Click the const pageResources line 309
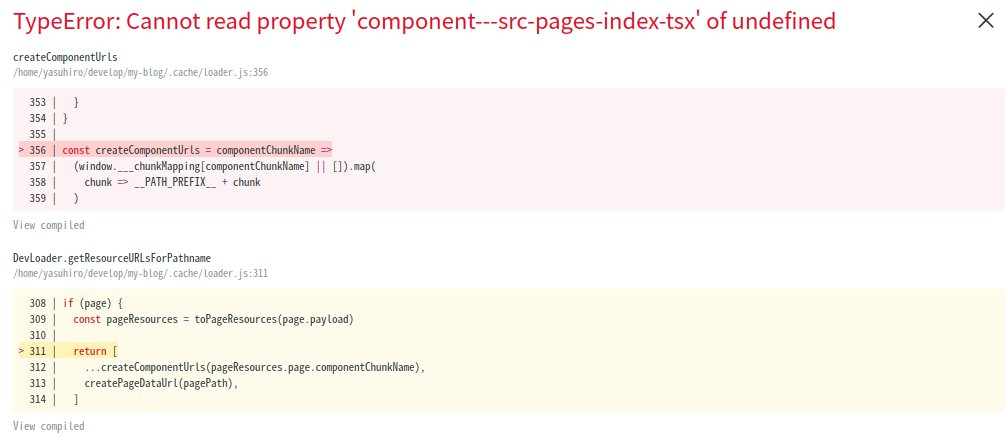The height and width of the screenshot is (443, 1005). [213, 319]
